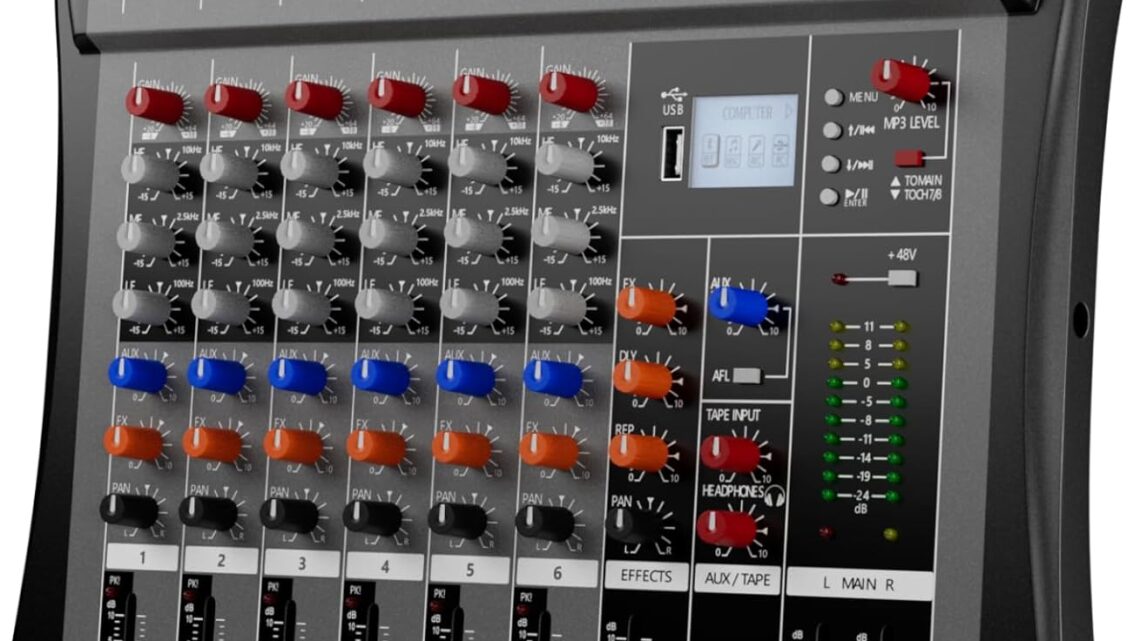The image size is (1140, 641).
Task: Click the channel 5 MF knob
Action: (x=474, y=233)
